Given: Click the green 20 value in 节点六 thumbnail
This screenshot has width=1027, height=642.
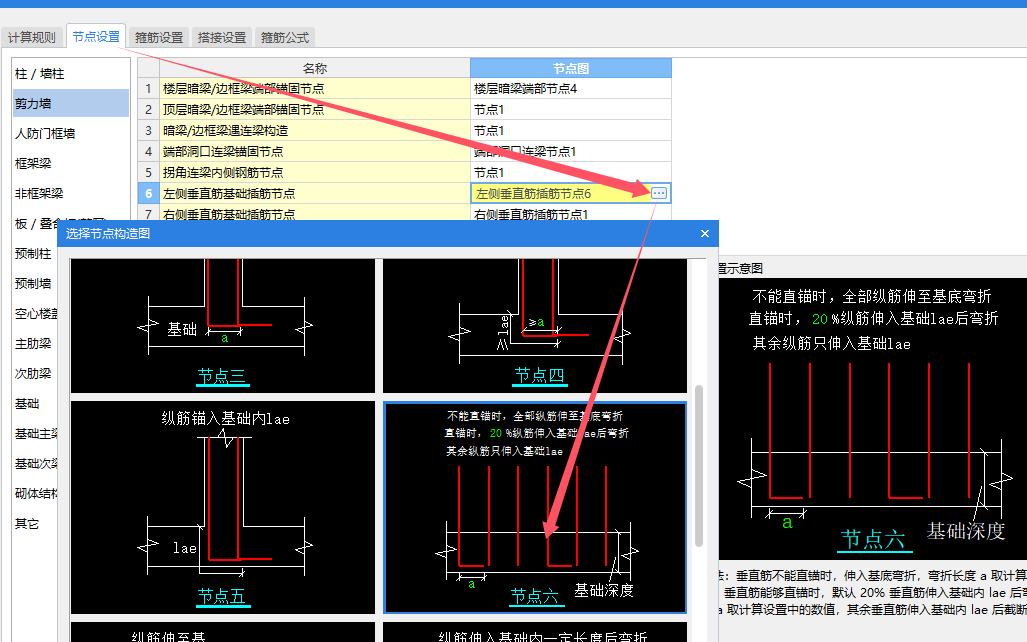Looking at the screenshot, I should click(496, 433).
